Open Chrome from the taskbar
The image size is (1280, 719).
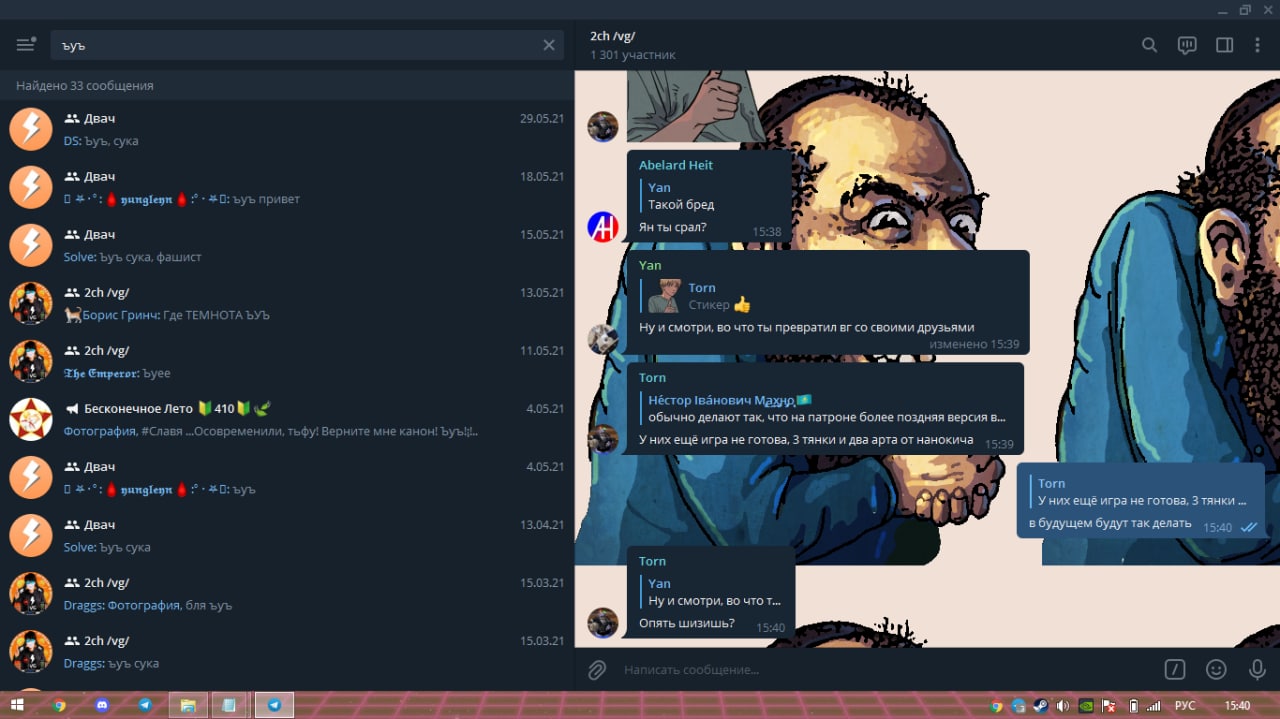59,705
